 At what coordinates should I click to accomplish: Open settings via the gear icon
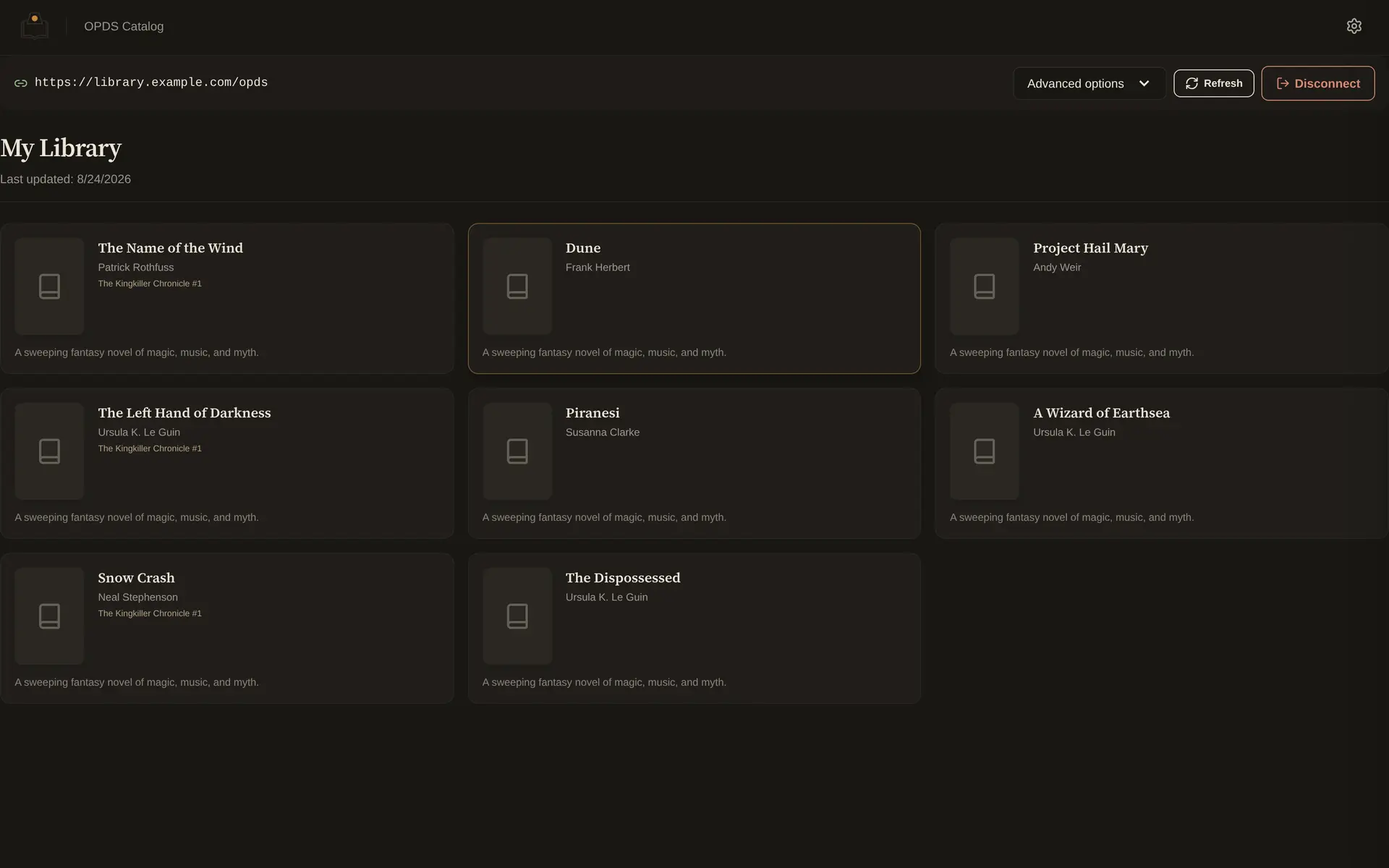1354,26
